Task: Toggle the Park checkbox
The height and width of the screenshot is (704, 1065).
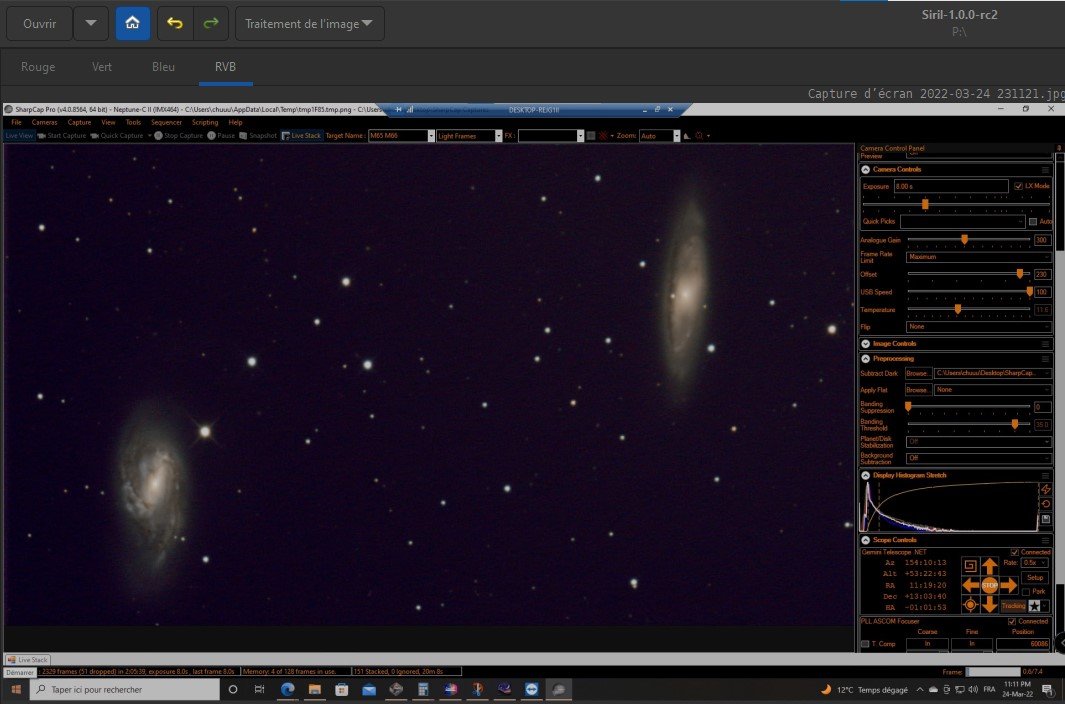Action: coord(1026,592)
